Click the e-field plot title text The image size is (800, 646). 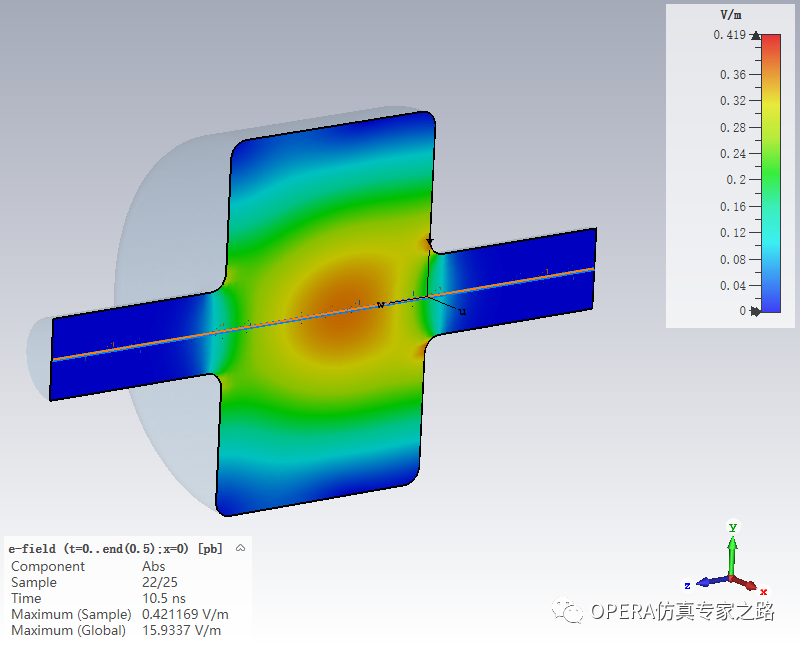[116, 549]
